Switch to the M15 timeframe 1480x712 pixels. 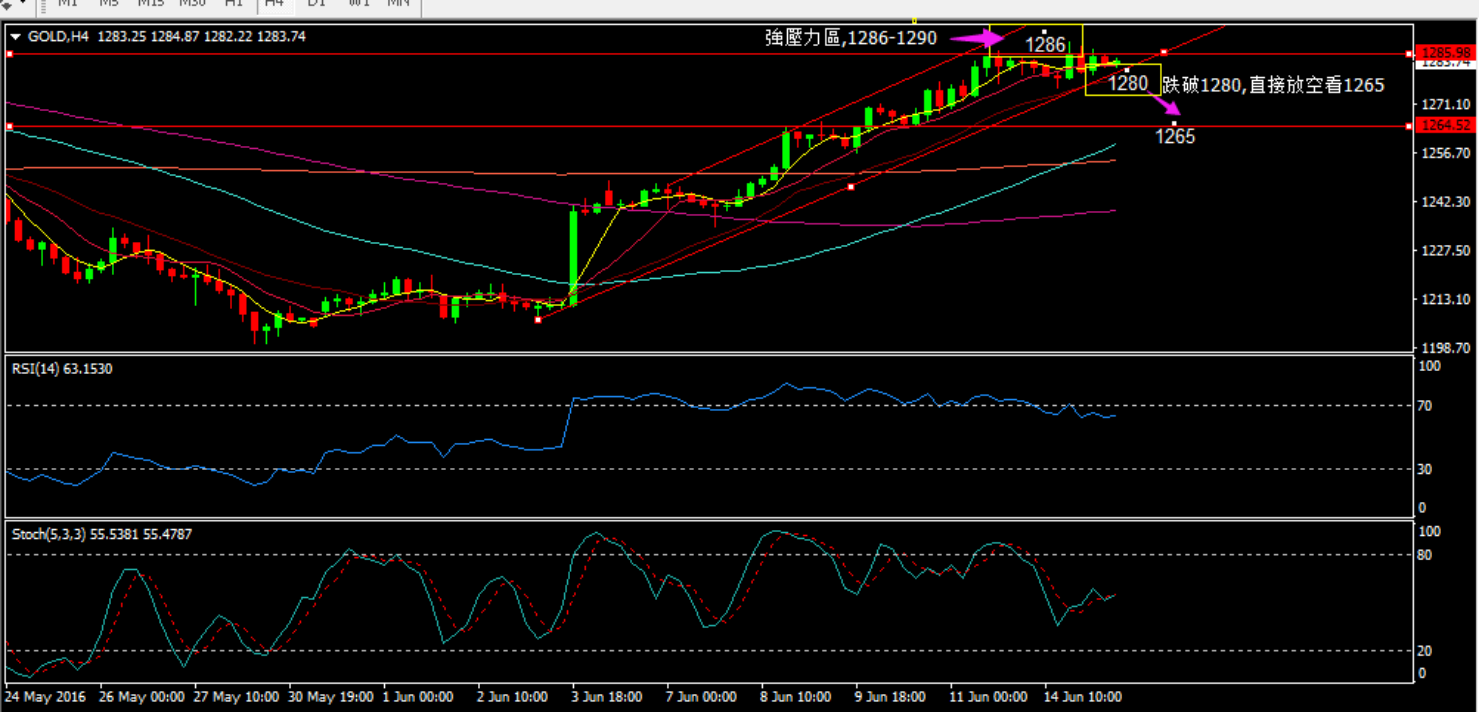coord(151,4)
